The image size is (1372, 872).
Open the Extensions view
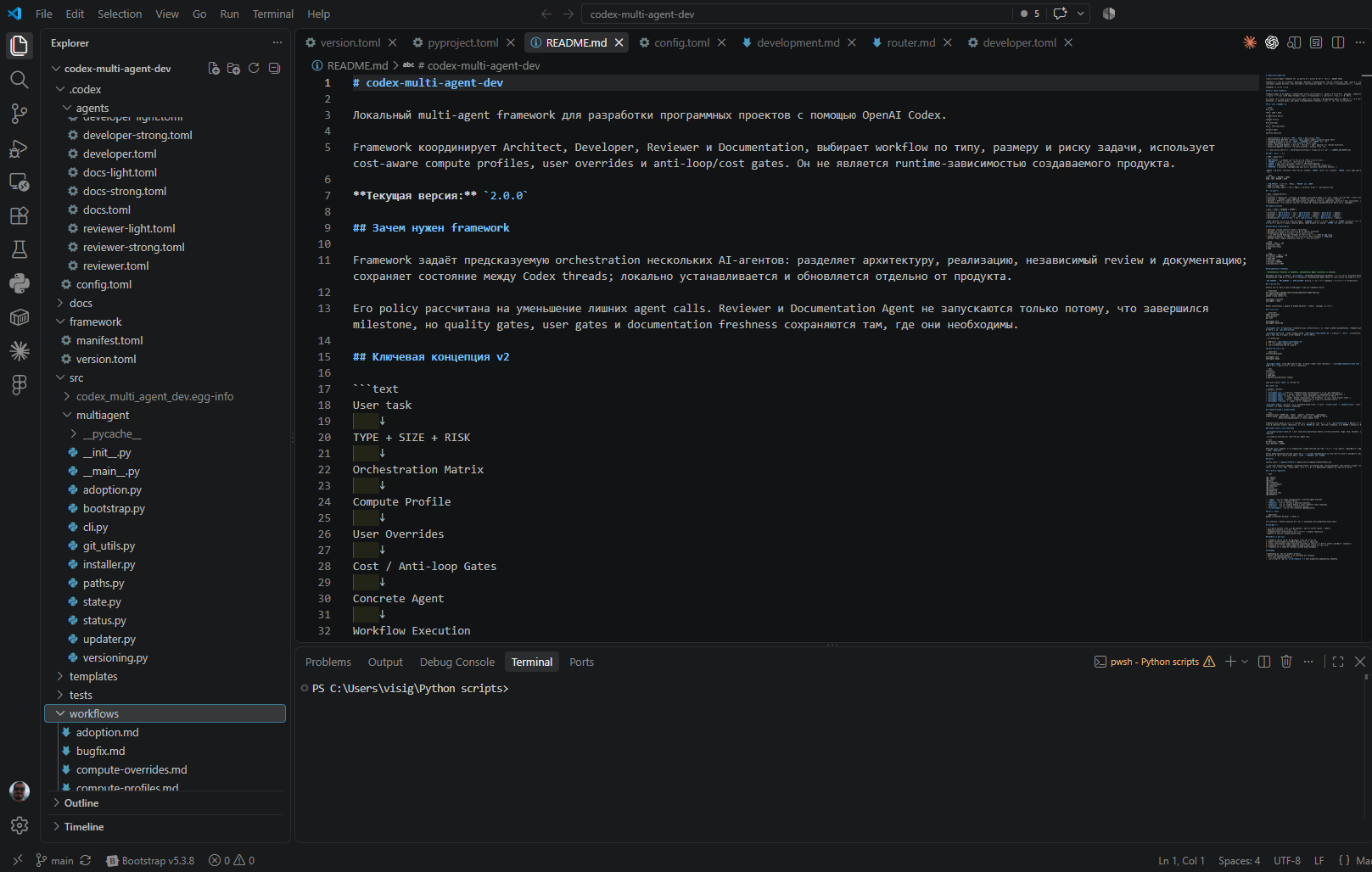click(19, 215)
